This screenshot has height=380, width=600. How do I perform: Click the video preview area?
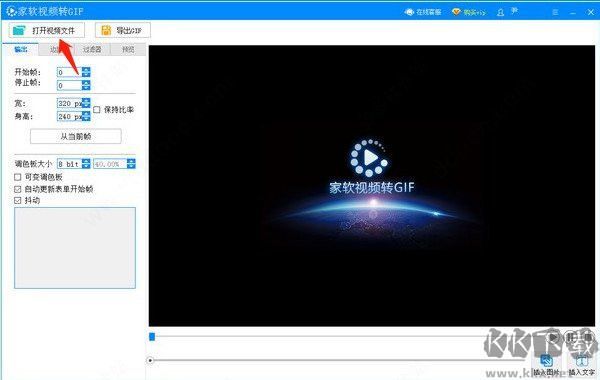tap(372, 186)
